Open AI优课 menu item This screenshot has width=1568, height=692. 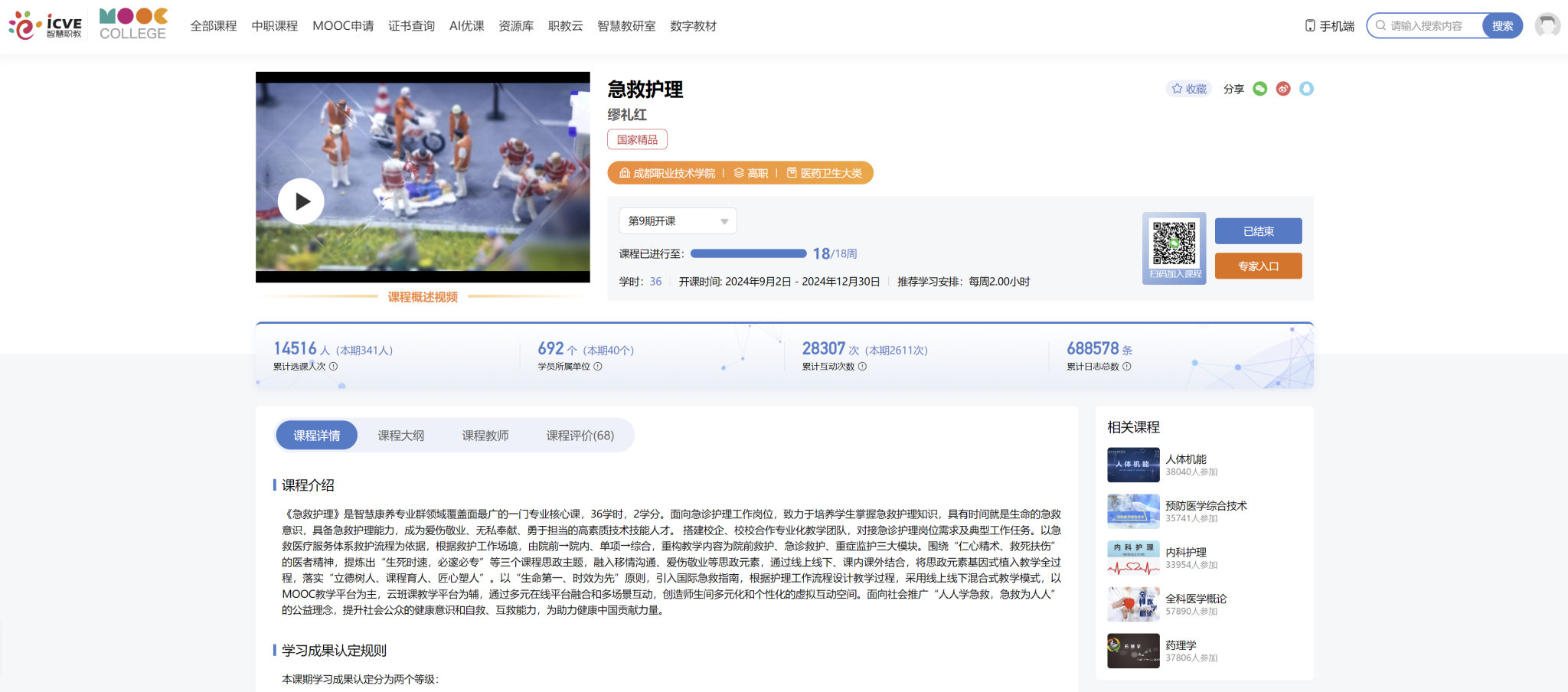point(467,26)
